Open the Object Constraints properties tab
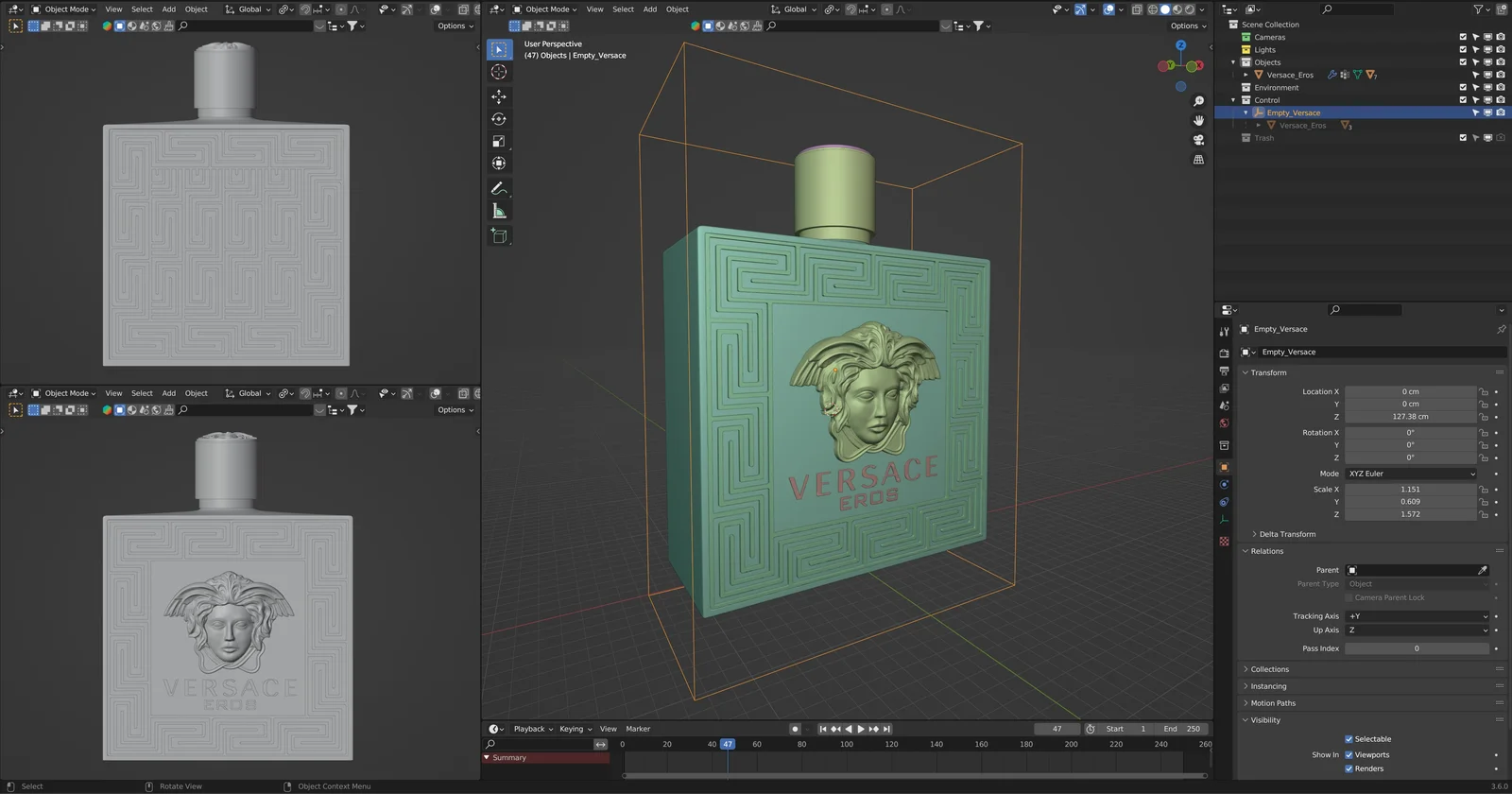 click(1225, 502)
